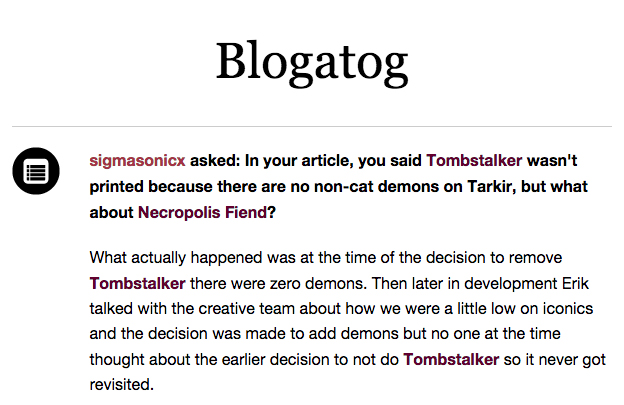Click the horizontal divider under the title
This screenshot has height=405, width=624.
[311, 127]
